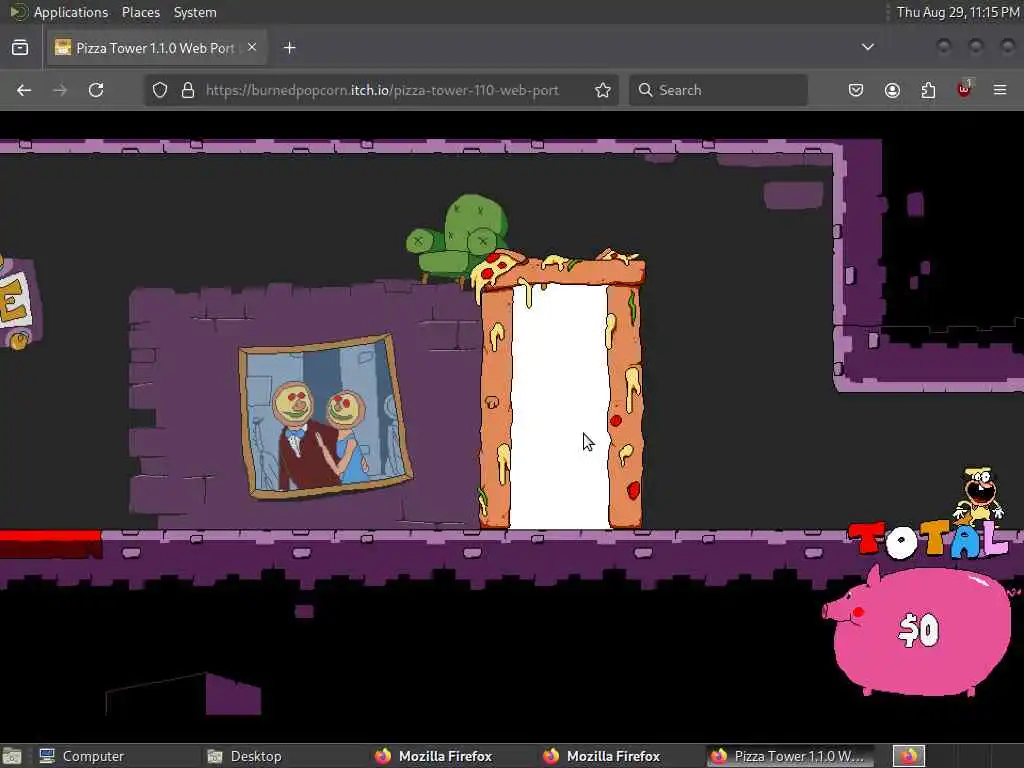Click the colorful TOTAL label
The width and height of the screenshot is (1024, 768).
927,539
